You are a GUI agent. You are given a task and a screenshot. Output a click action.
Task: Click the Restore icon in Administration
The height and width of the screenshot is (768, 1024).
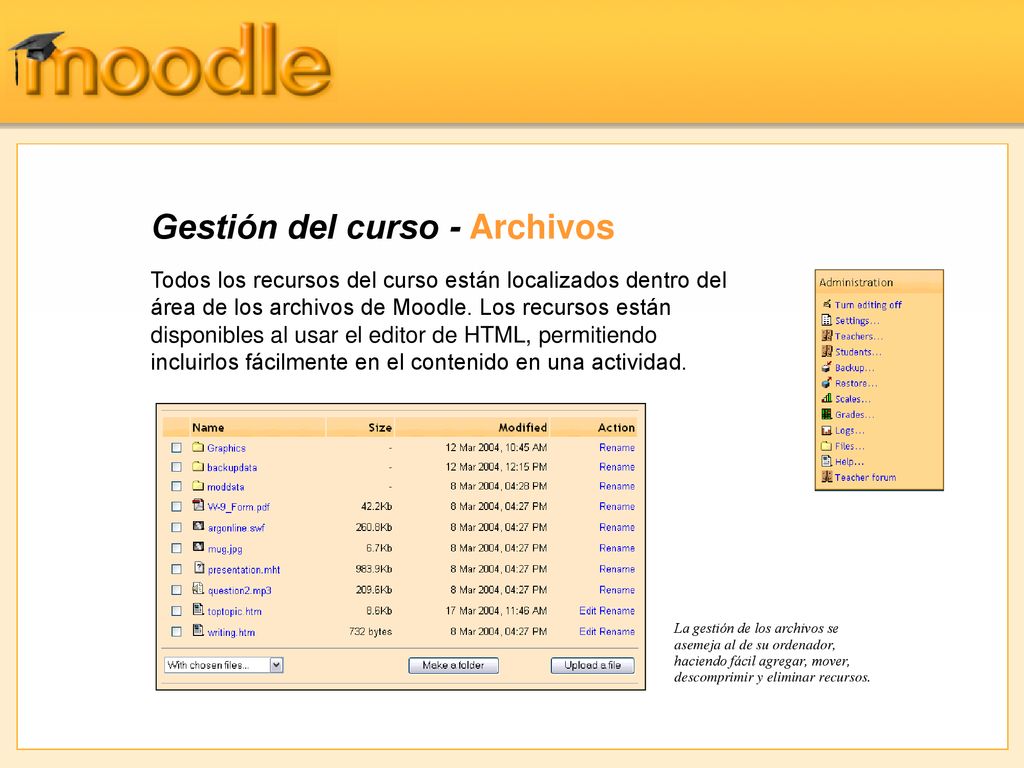tap(827, 383)
